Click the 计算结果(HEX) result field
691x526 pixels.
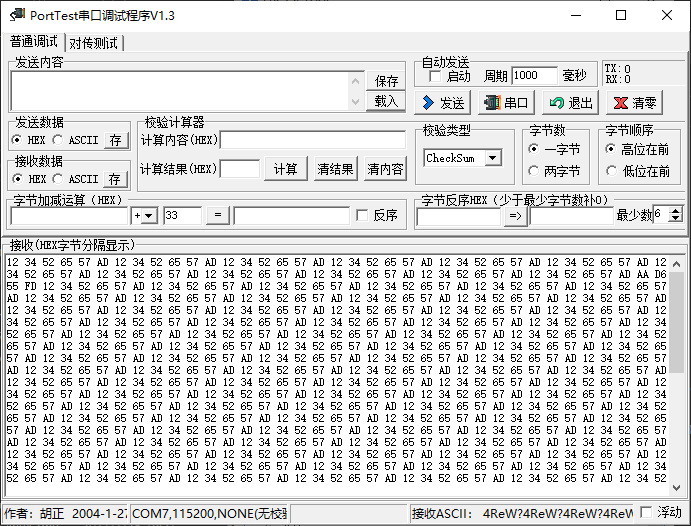pos(240,169)
